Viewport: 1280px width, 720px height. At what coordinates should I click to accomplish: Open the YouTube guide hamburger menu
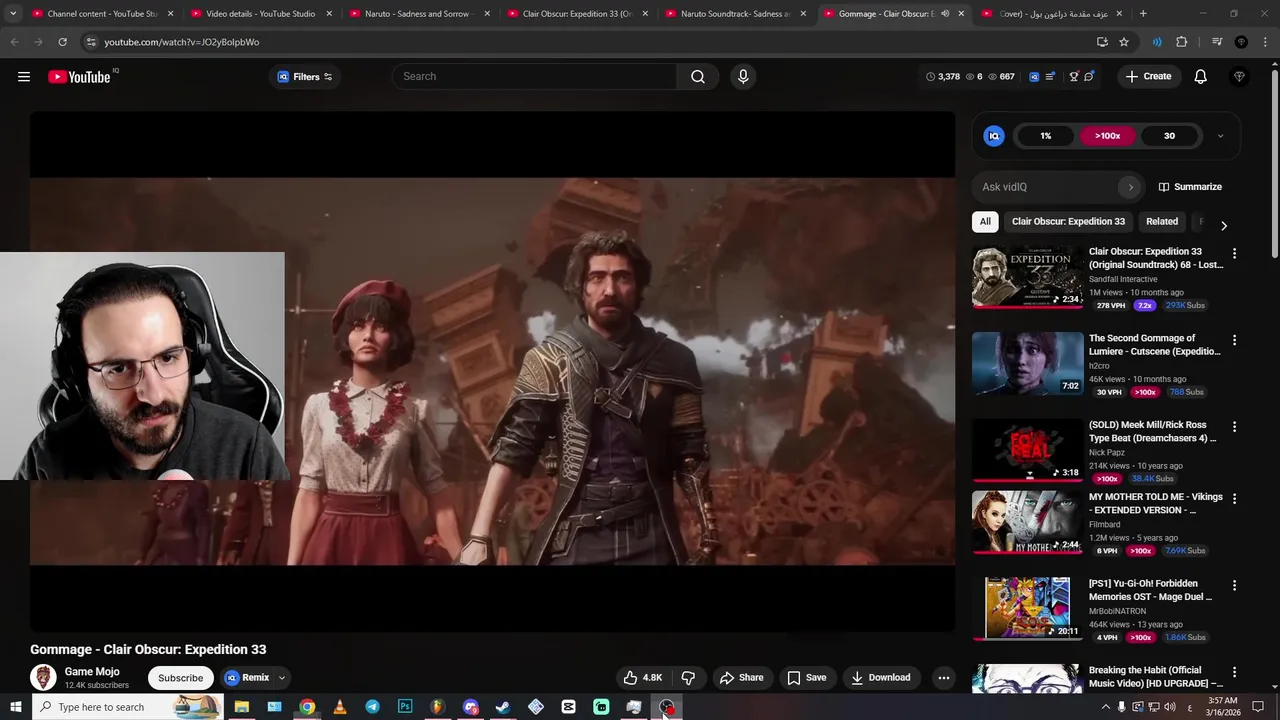click(x=24, y=76)
